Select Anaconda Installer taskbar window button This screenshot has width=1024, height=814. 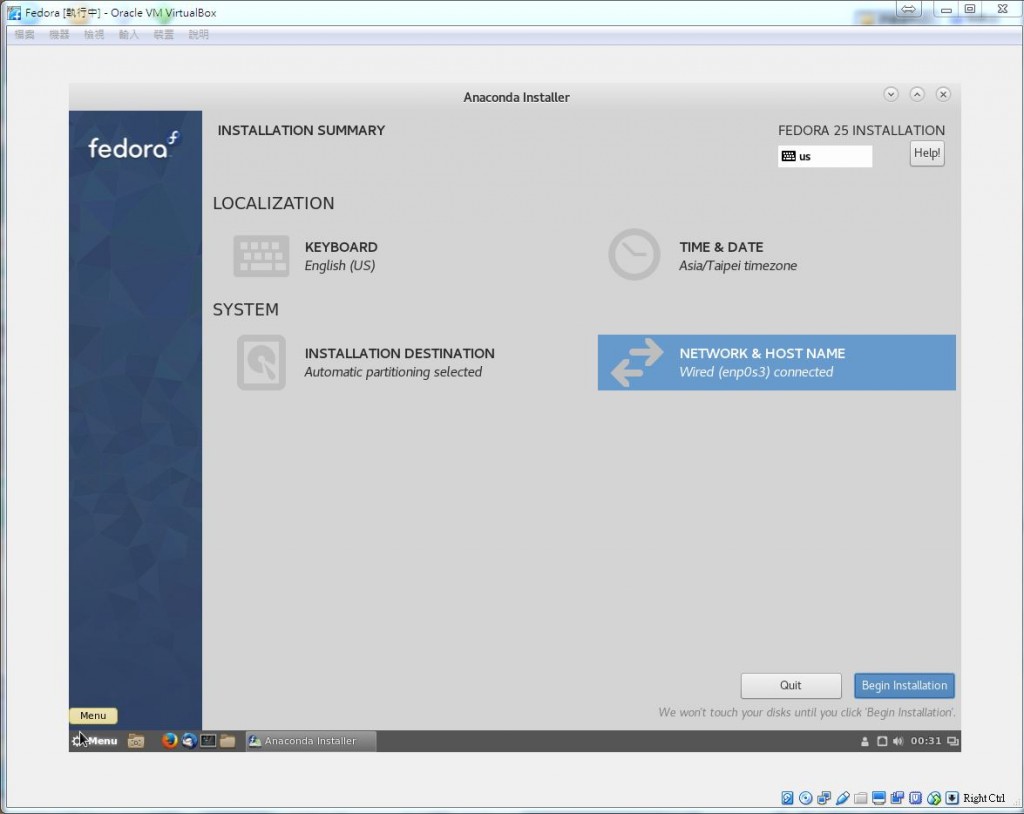pyautogui.click(x=311, y=741)
